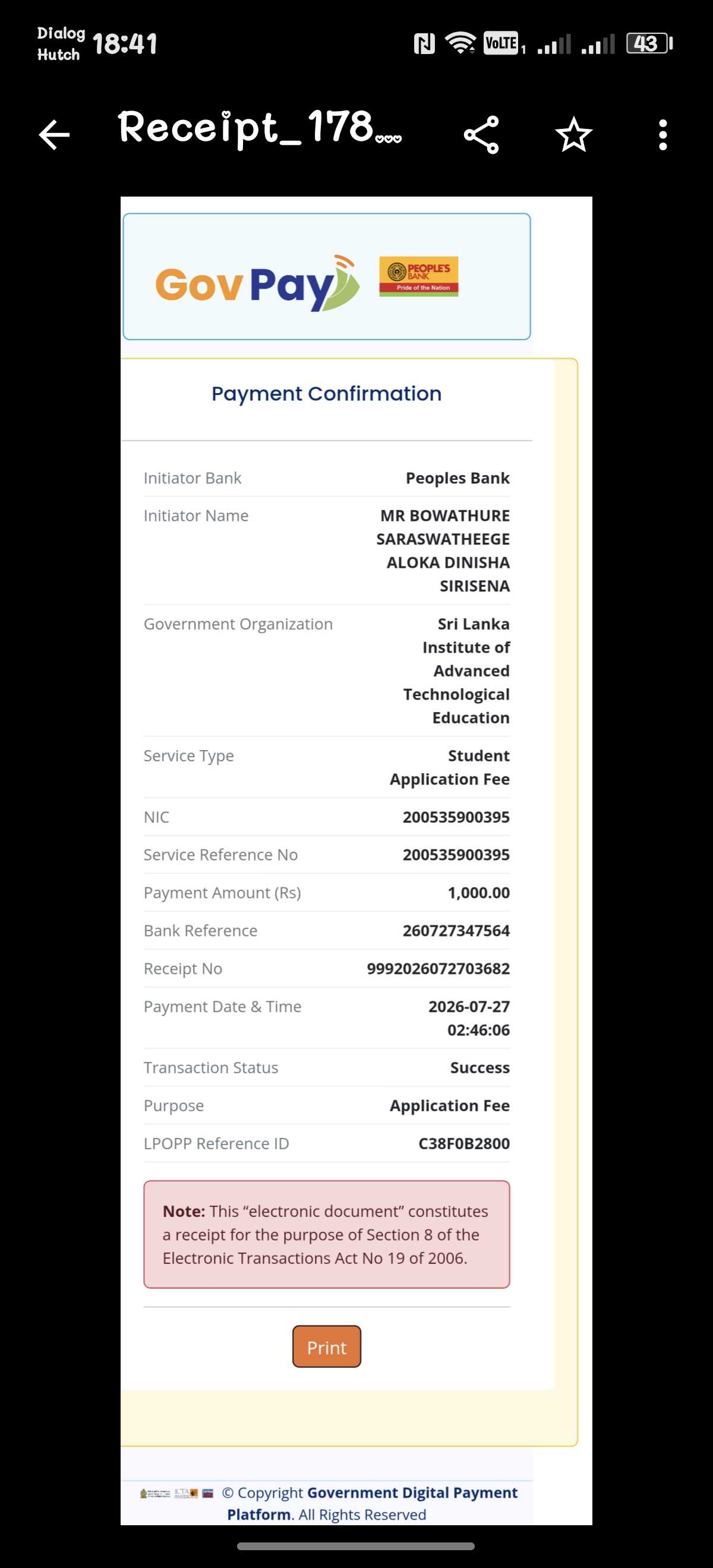Click the footer agency logos
This screenshot has width=713, height=1568.
[x=176, y=1493]
